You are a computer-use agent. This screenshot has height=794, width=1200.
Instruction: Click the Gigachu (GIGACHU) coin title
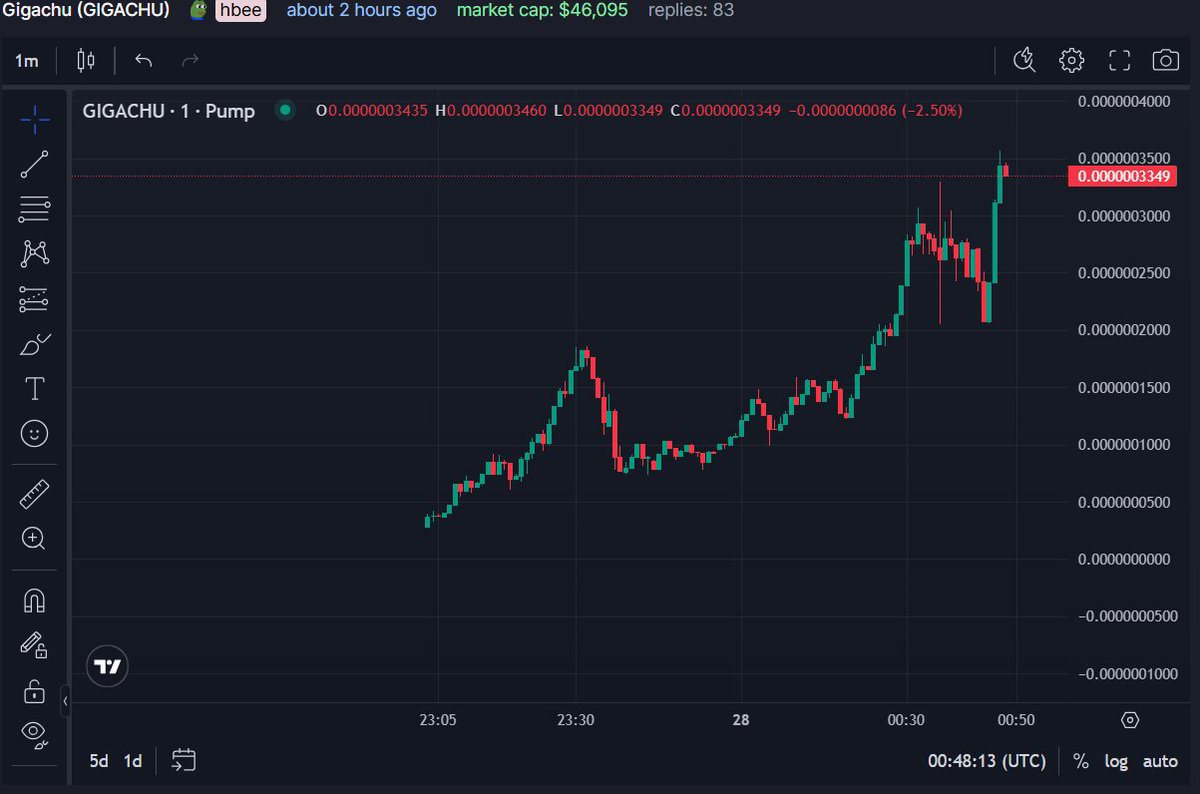pyautogui.click(x=85, y=11)
